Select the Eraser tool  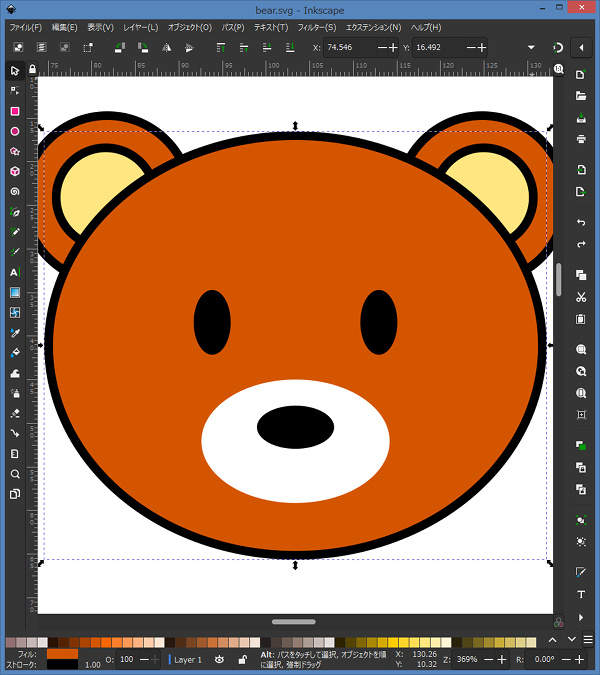coord(15,414)
